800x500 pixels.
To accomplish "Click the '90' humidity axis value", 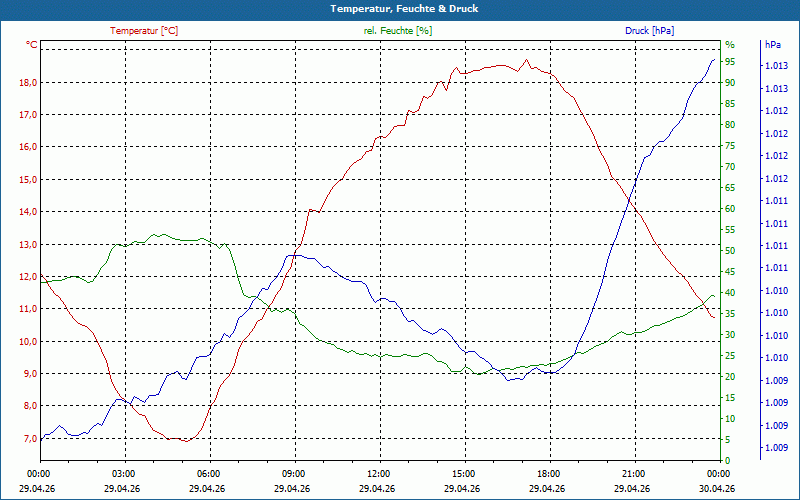I will coord(730,83).
